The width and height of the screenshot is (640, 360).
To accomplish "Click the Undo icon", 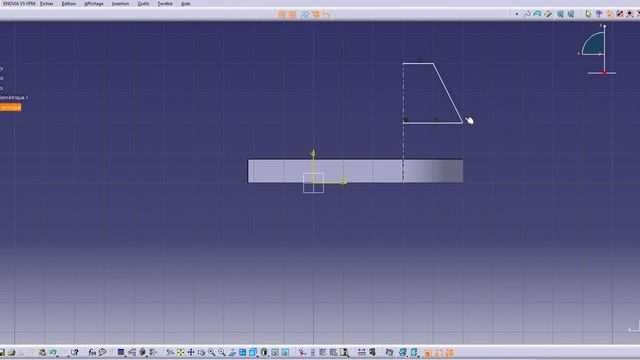I will tap(53, 352).
